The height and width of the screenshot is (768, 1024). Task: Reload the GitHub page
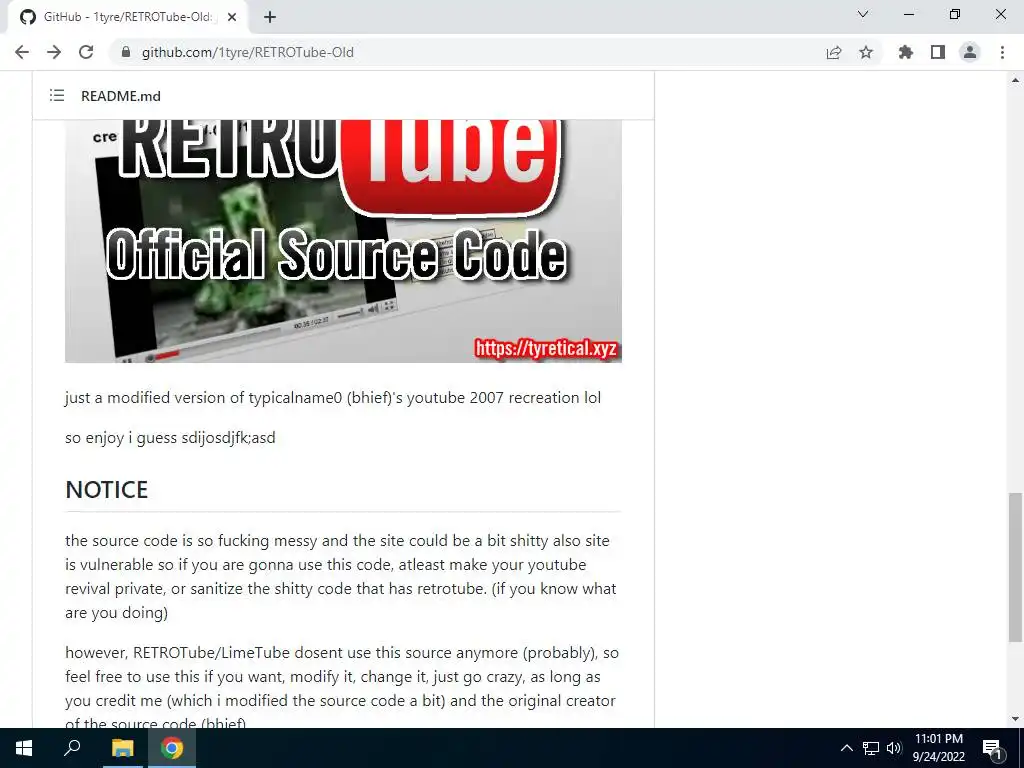pos(86,52)
